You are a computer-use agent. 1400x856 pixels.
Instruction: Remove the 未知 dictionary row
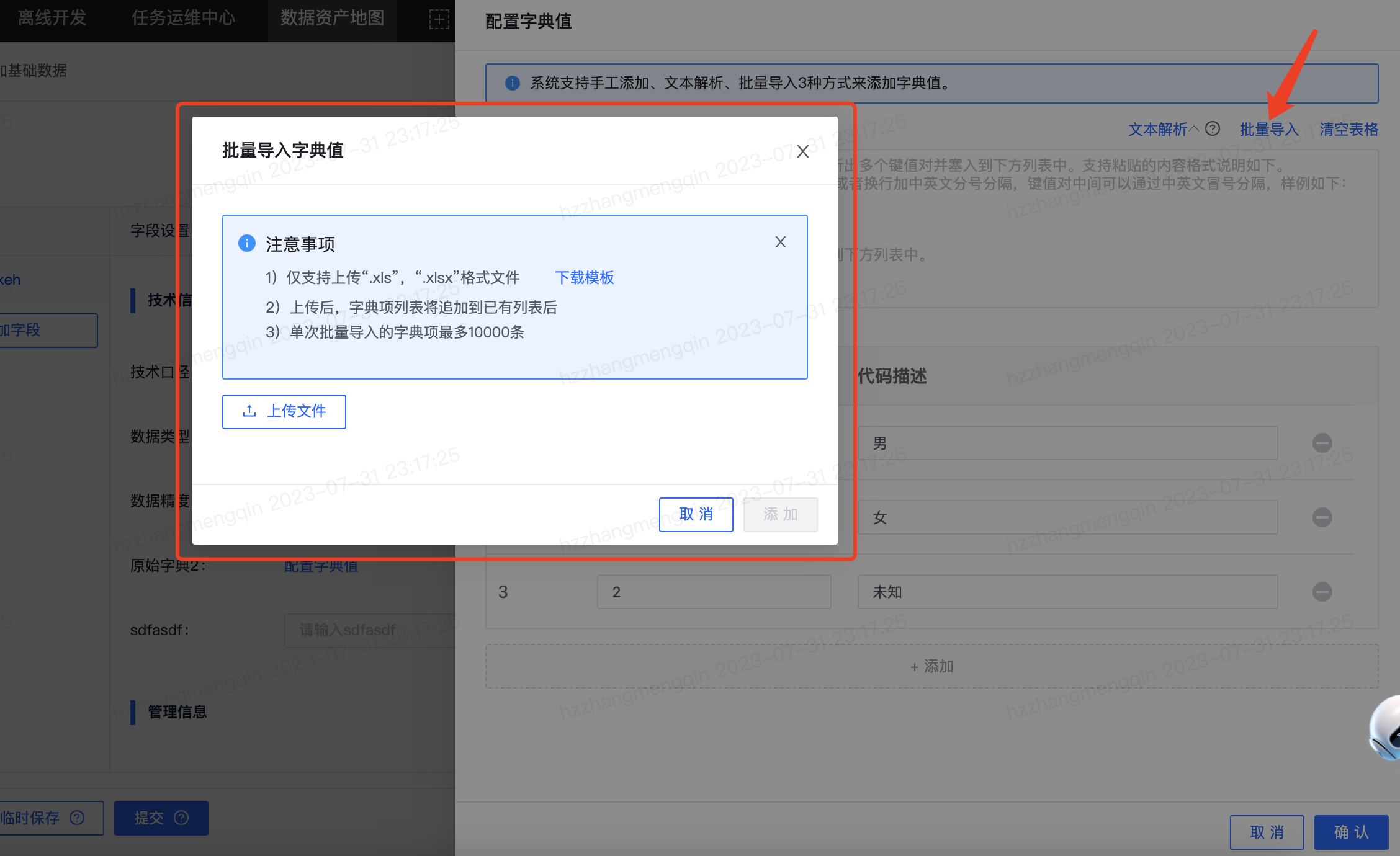coord(1322,591)
